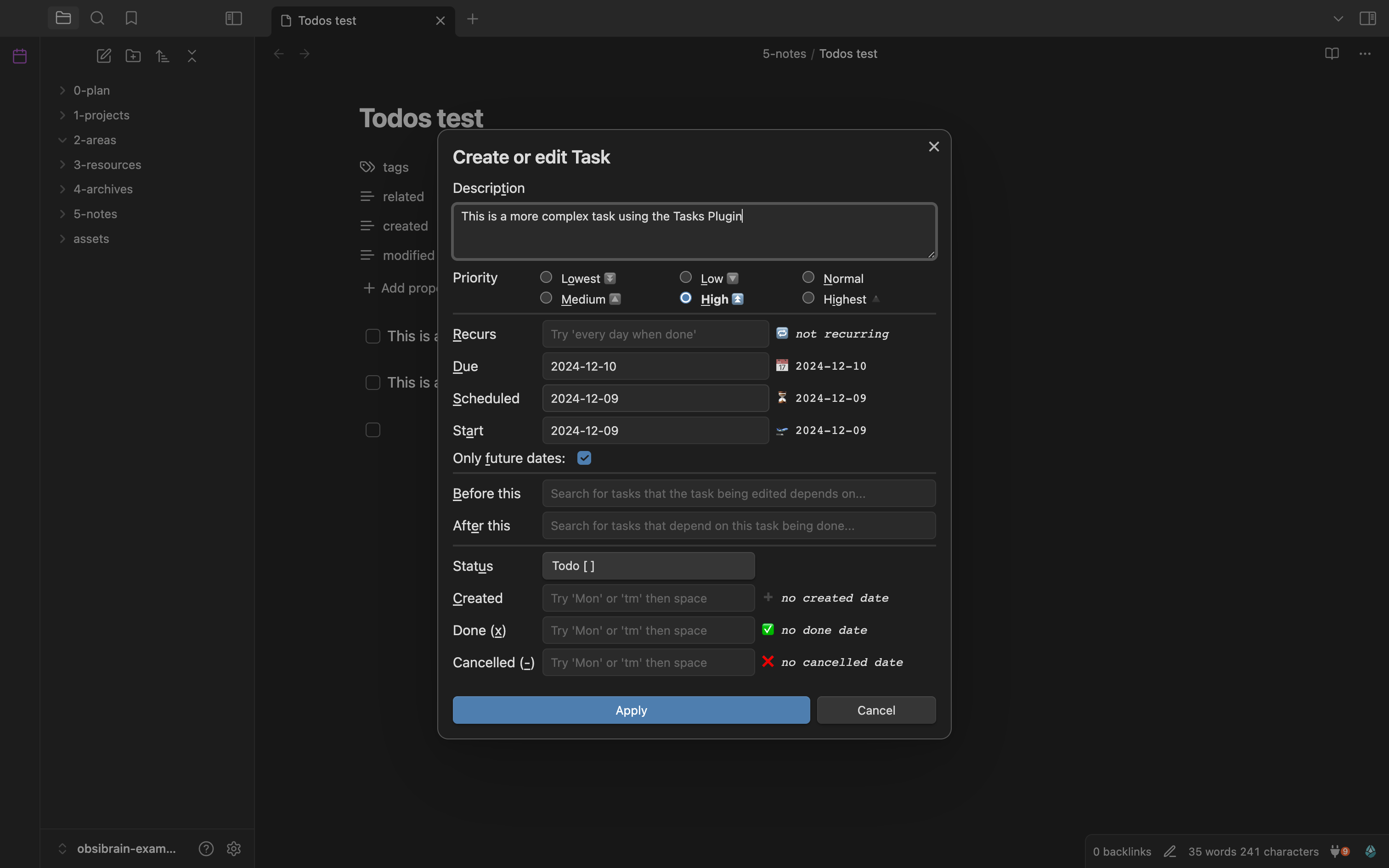Image resolution: width=1389 pixels, height=868 pixels.
Task: Click the Recurs input field
Action: pos(655,334)
